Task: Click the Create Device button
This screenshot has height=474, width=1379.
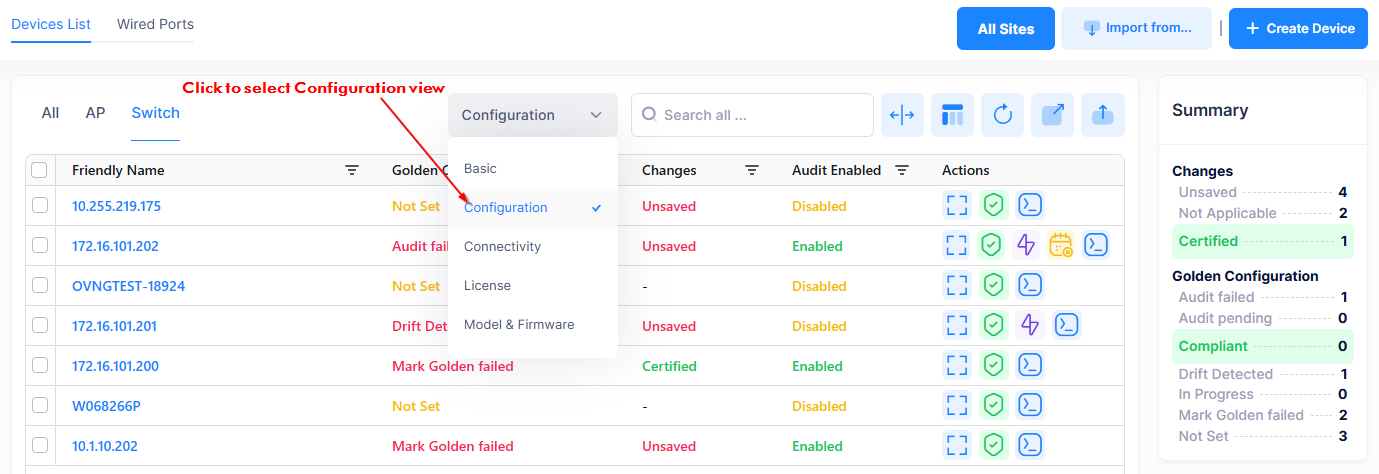Action: click(1297, 28)
